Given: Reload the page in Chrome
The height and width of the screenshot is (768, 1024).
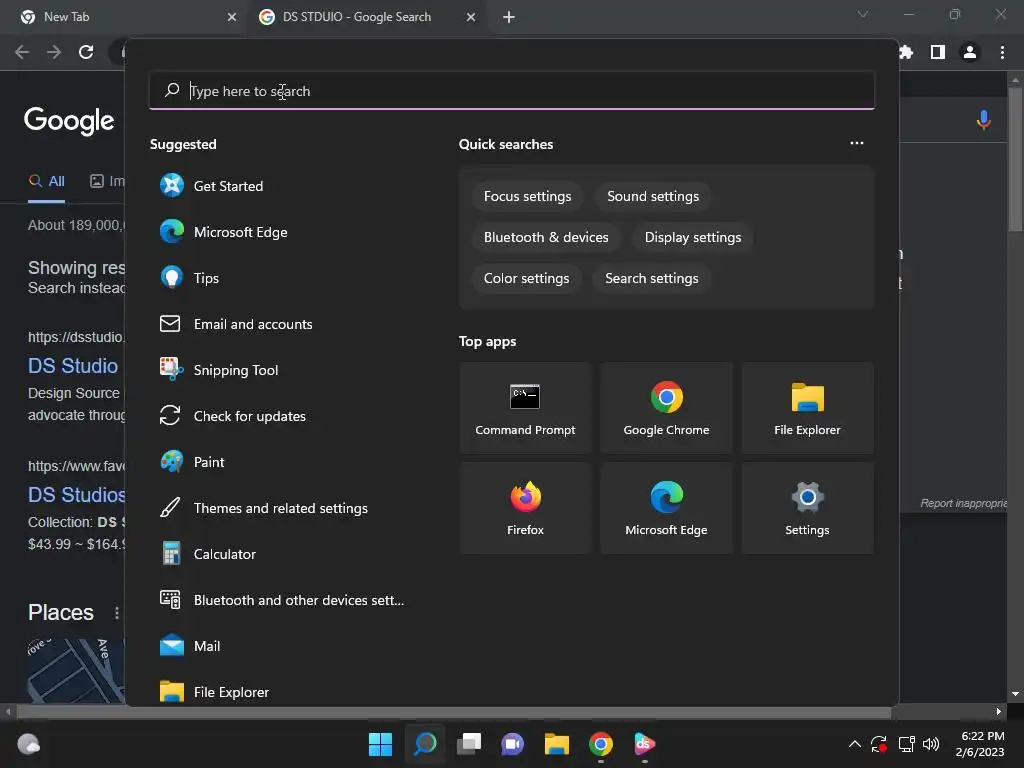Looking at the screenshot, I should click(x=86, y=52).
